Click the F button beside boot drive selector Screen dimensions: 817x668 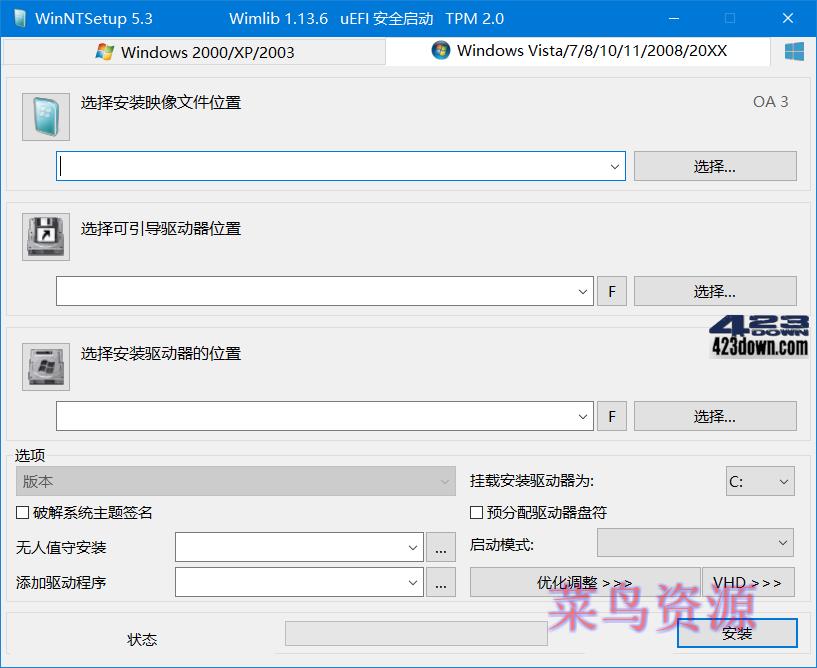pyautogui.click(x=611, y=291)
